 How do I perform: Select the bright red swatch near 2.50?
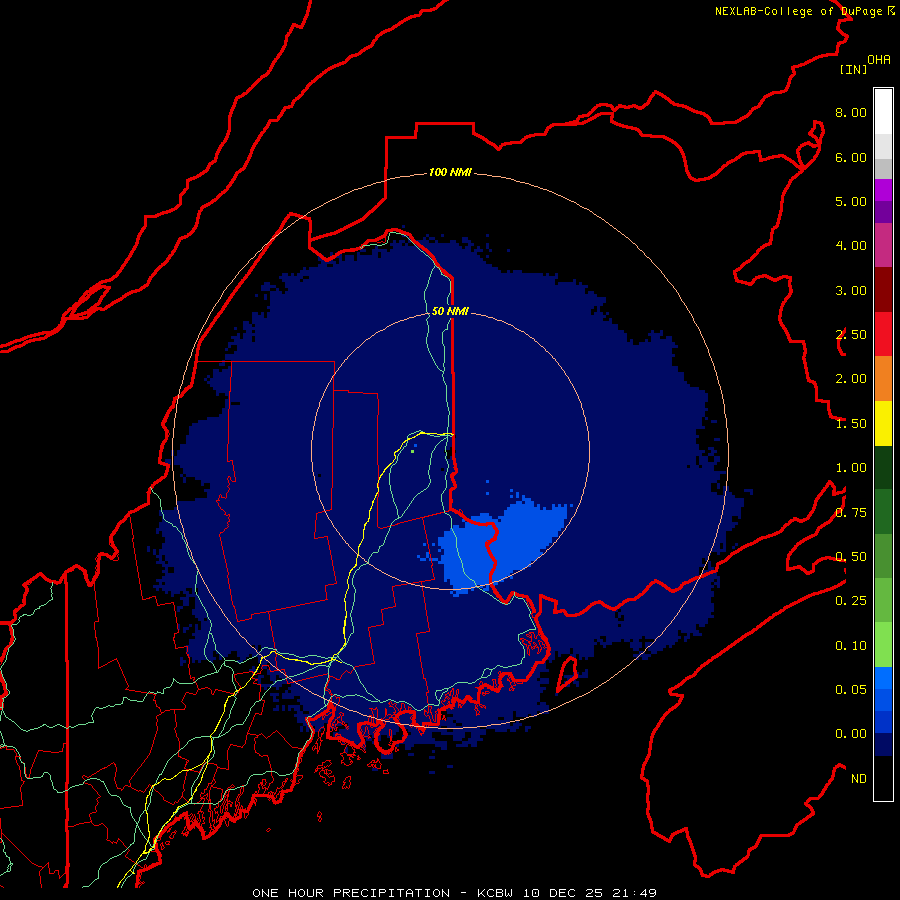tap(883, 334)
